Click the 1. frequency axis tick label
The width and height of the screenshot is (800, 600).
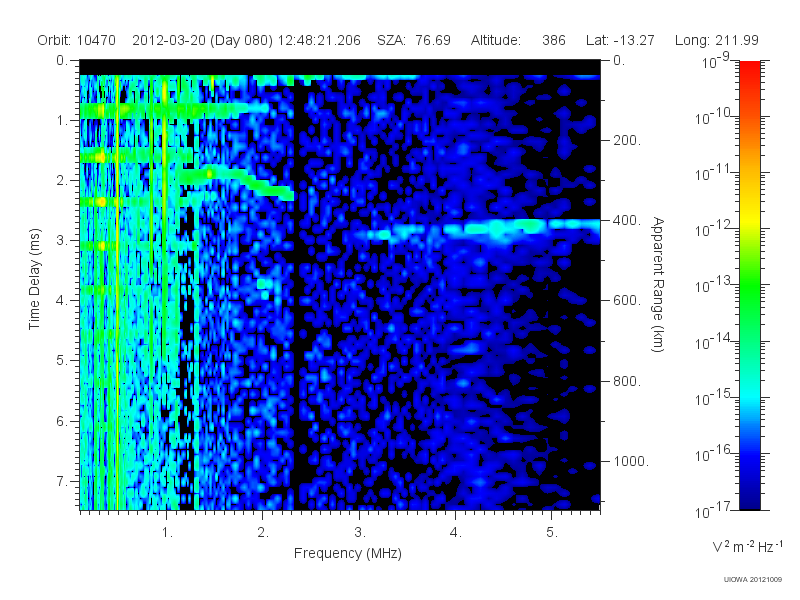(167, 533)
